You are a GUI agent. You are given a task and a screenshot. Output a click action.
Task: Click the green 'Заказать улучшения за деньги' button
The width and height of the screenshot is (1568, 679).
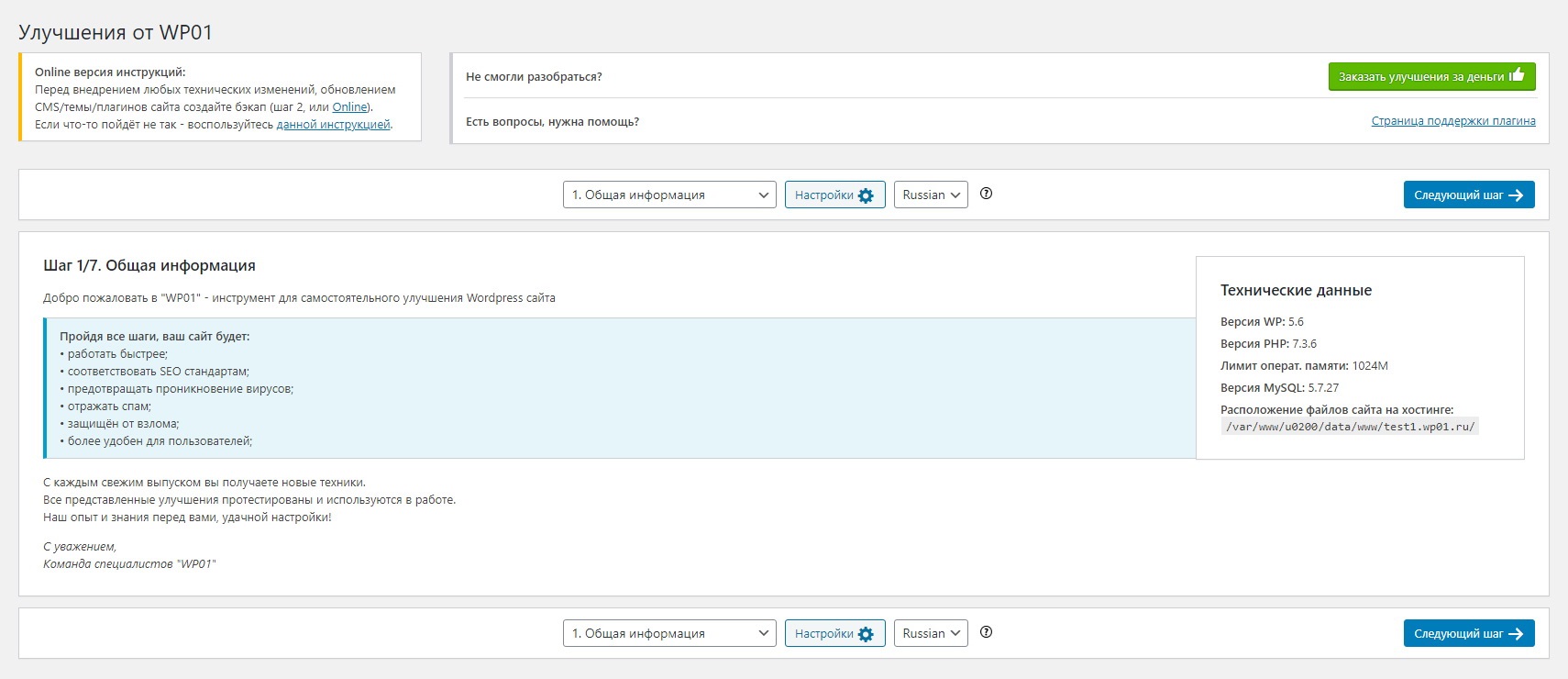1431,76
